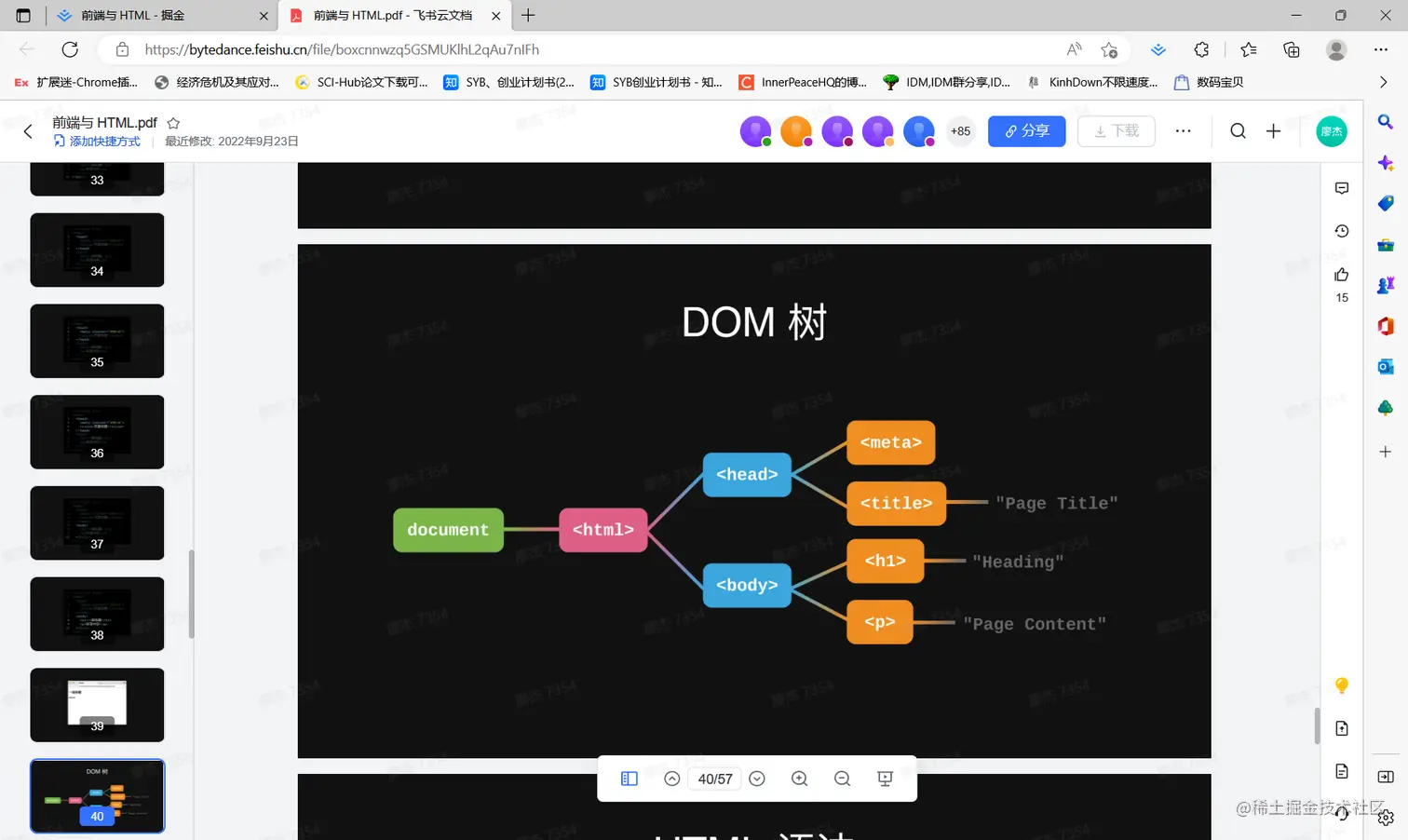Image resolution: width=1408 pixels, height=840 pixels.
Task: Open the comments panel icon
Action: tap(1342, 188)
